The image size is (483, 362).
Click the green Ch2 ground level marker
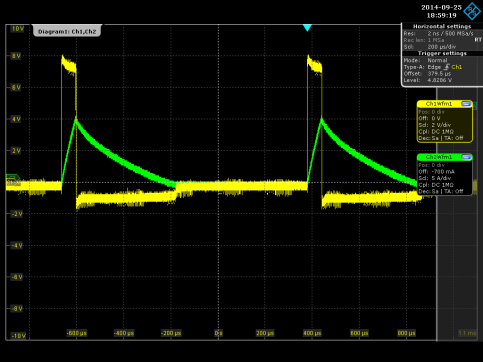point(13,177)
